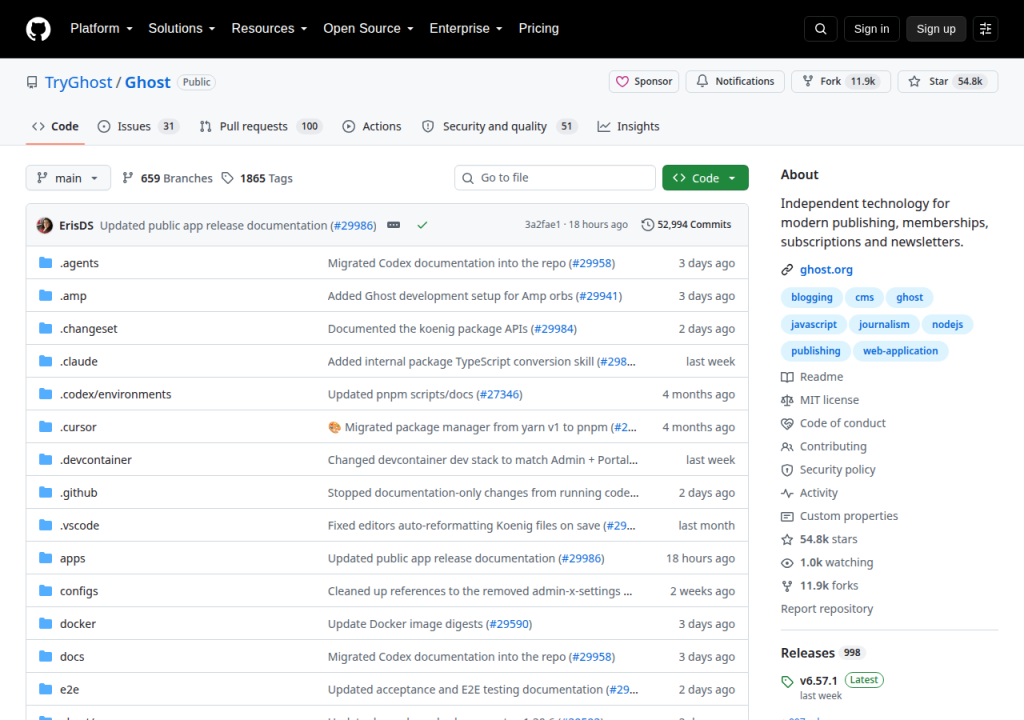This screenshot has width=1024, height=720.
Task: Click the docker folder icon
Action: point(45,623)
